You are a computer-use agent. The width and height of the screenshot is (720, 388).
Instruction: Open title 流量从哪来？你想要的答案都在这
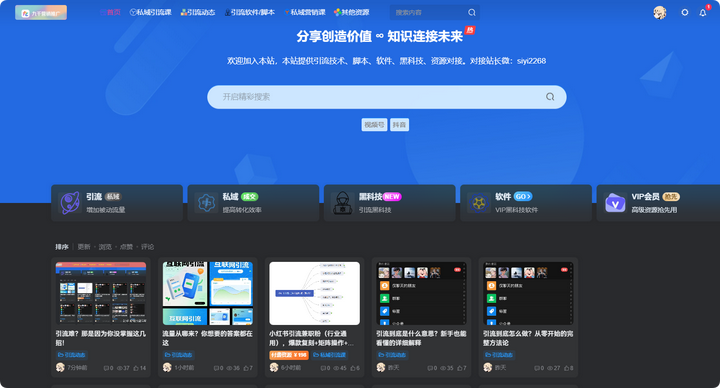(x=208, y=338)
